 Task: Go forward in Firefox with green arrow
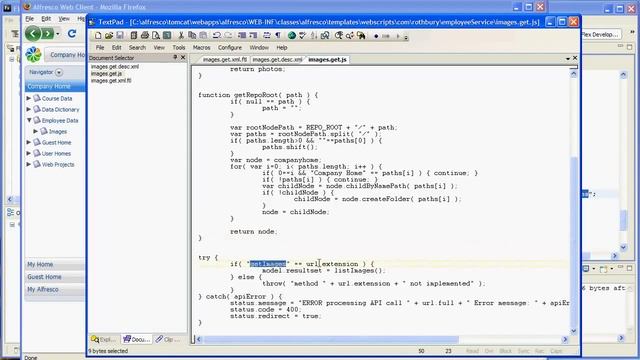click(48, 33)
